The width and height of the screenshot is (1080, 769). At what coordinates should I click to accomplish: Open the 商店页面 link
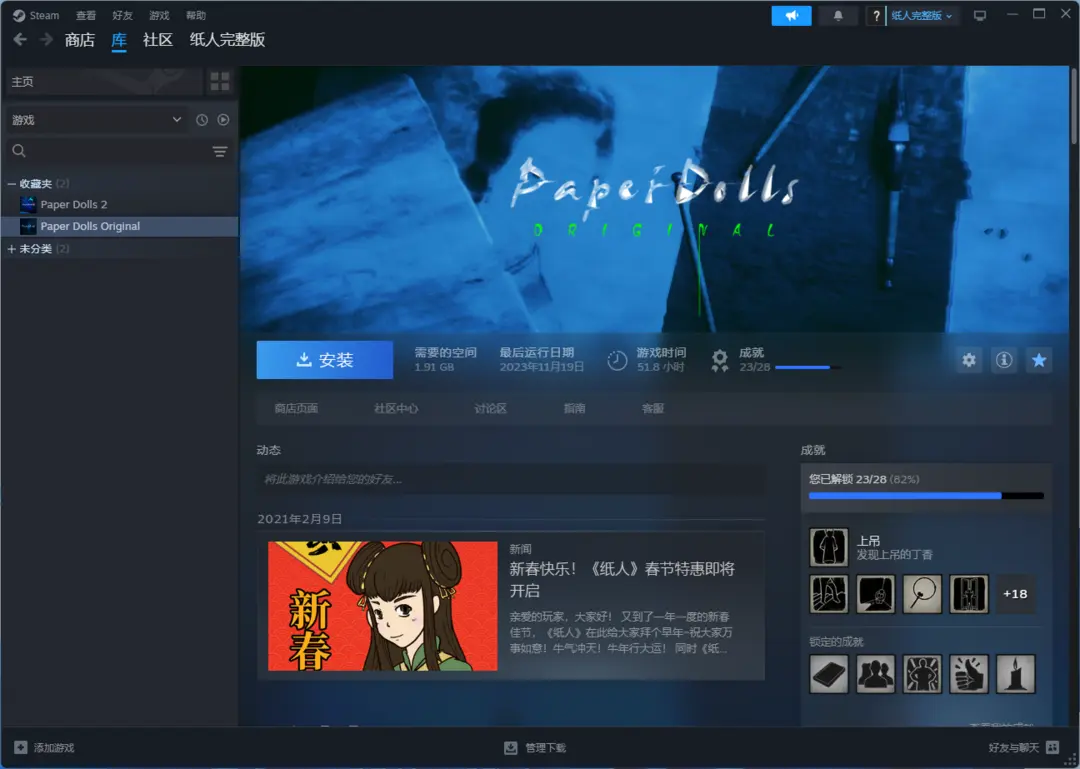296,409
